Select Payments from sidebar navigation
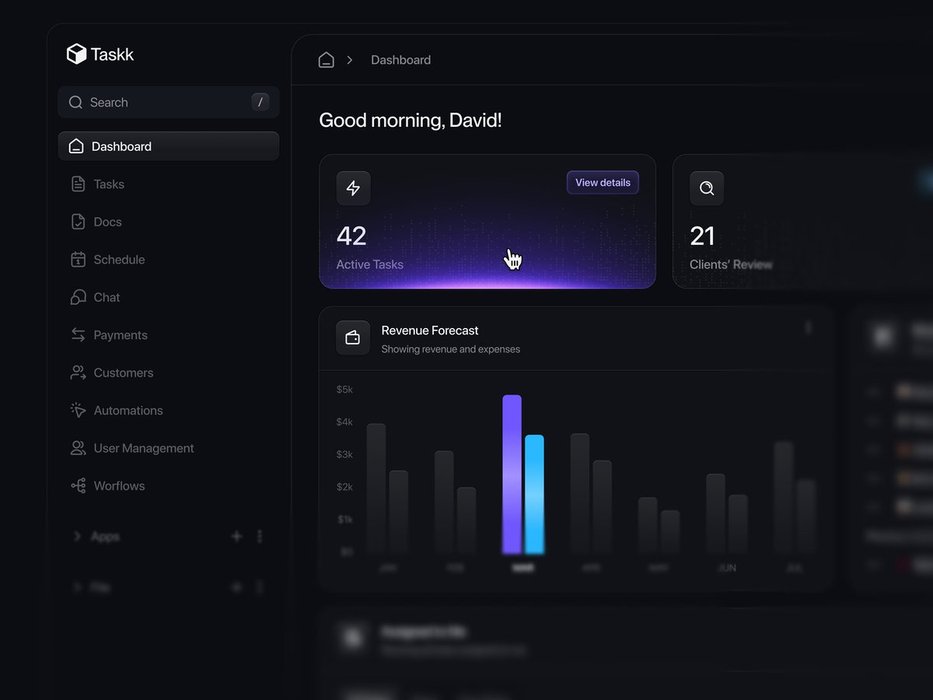Screen dimensions: 933x700 (x=120, y=335)
